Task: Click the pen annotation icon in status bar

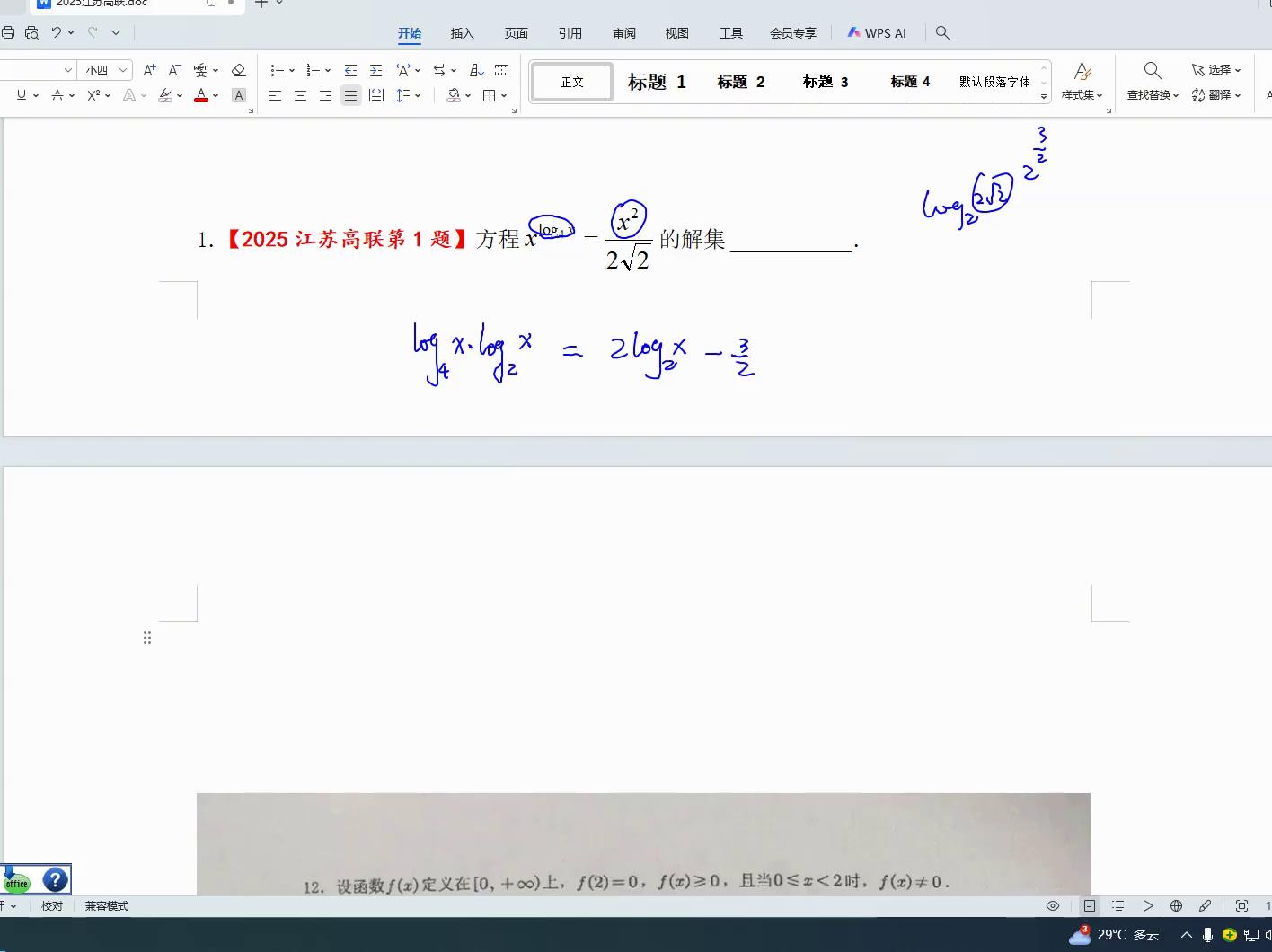Action: 1206,905
